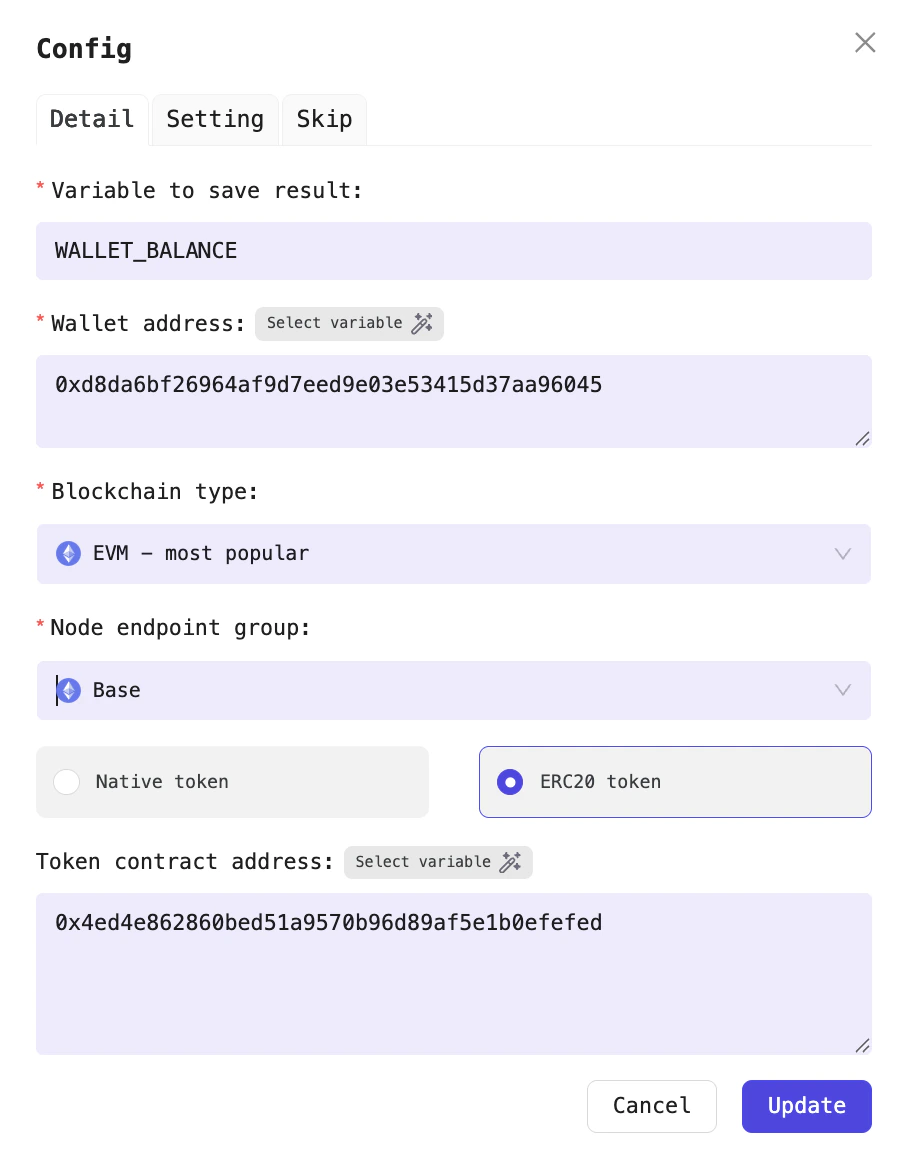The width and height of the screenshot is (904, 1160).
Task: Select the Native token radio button
Action: pos(66,782)
